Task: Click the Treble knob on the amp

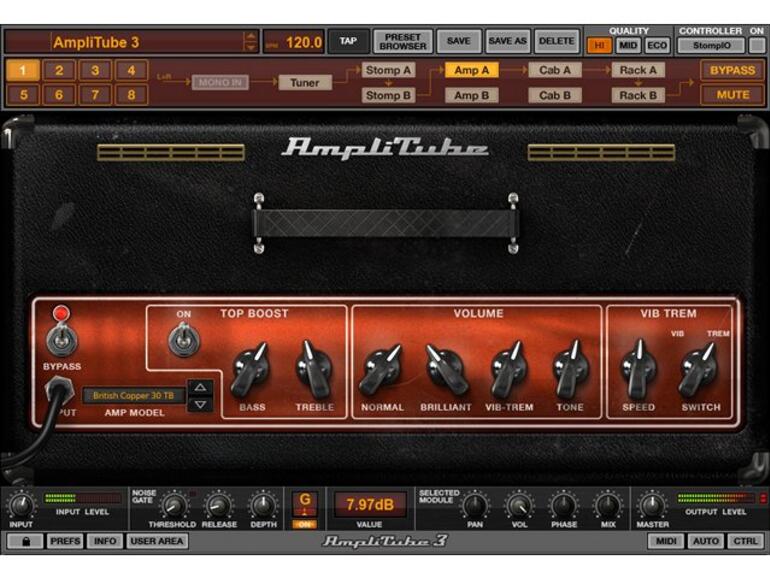Action: pos(313,369)
